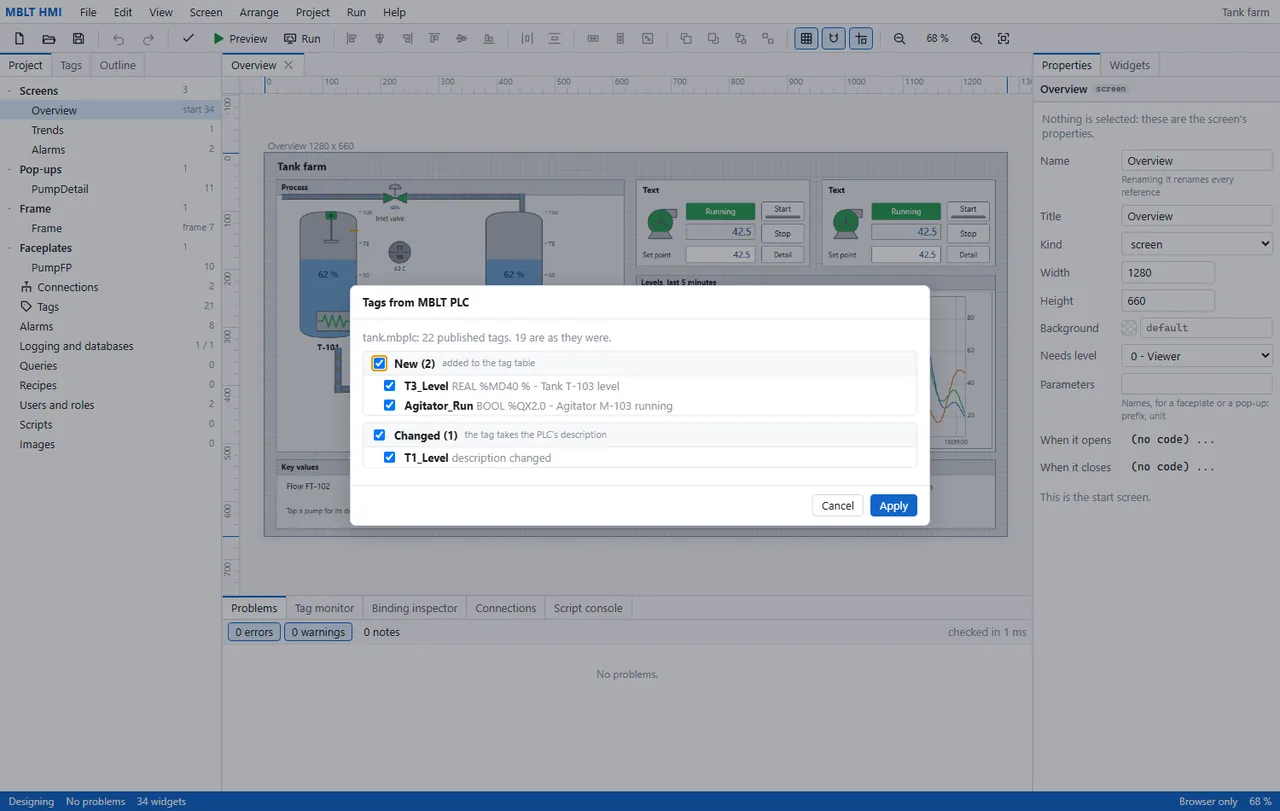1280x811 pixels.
Task: Click the Background color swatch
Action: pyautogui.click(x=1130, y=328)
